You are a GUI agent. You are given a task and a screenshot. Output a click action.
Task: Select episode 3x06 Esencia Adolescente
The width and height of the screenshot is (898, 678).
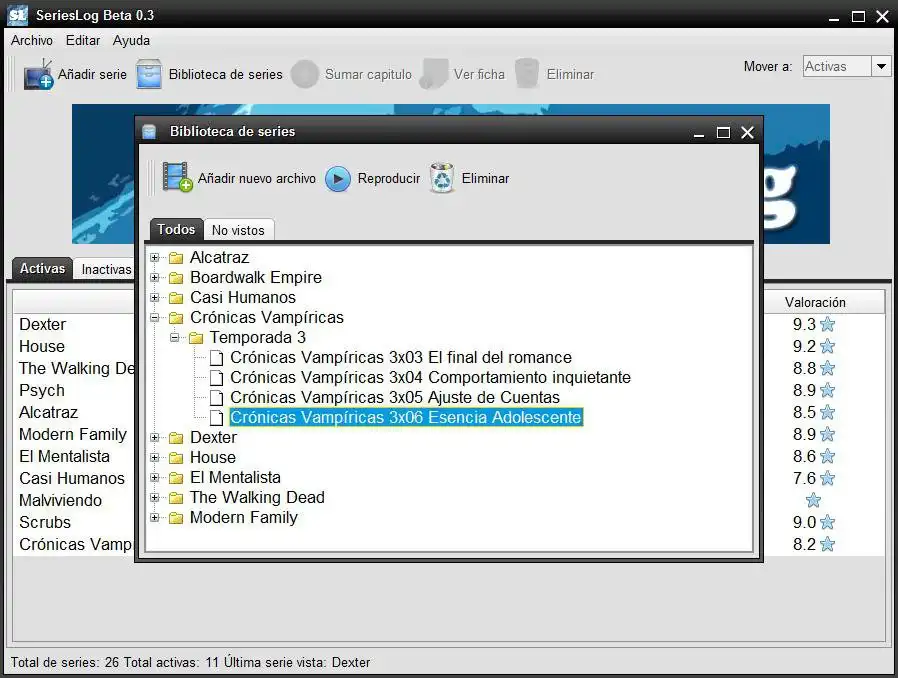406,417
